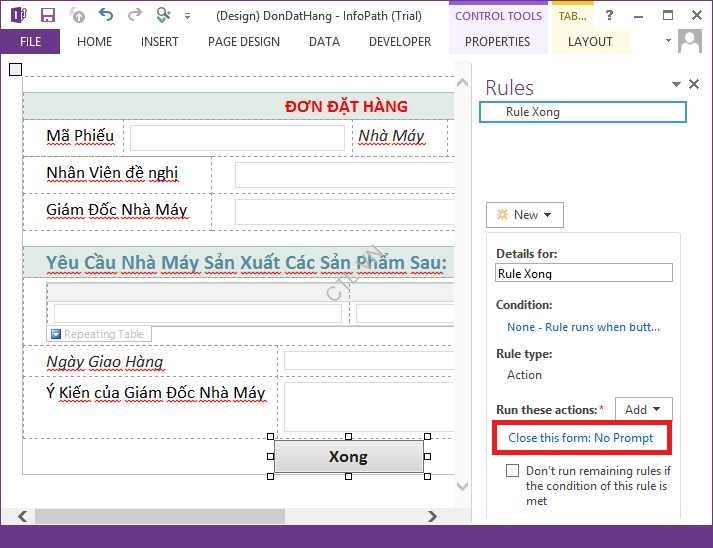713x548 pixels.
Task: Click the form's top-left selection handle box
Action: (15, 69)
